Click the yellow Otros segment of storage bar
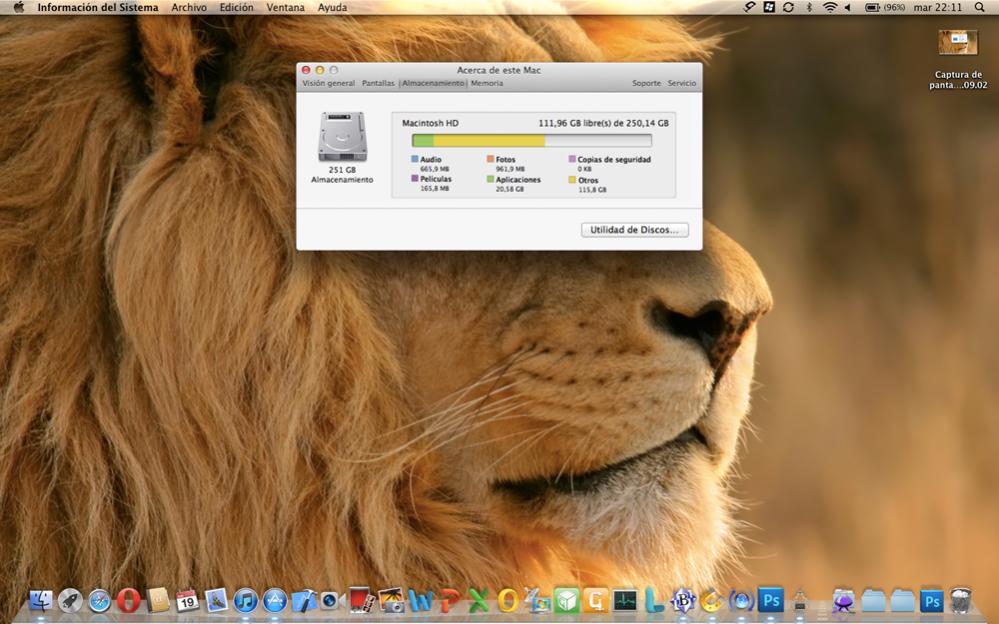The height and width of the screenshot is (624, 999). (x=488, y=141)
